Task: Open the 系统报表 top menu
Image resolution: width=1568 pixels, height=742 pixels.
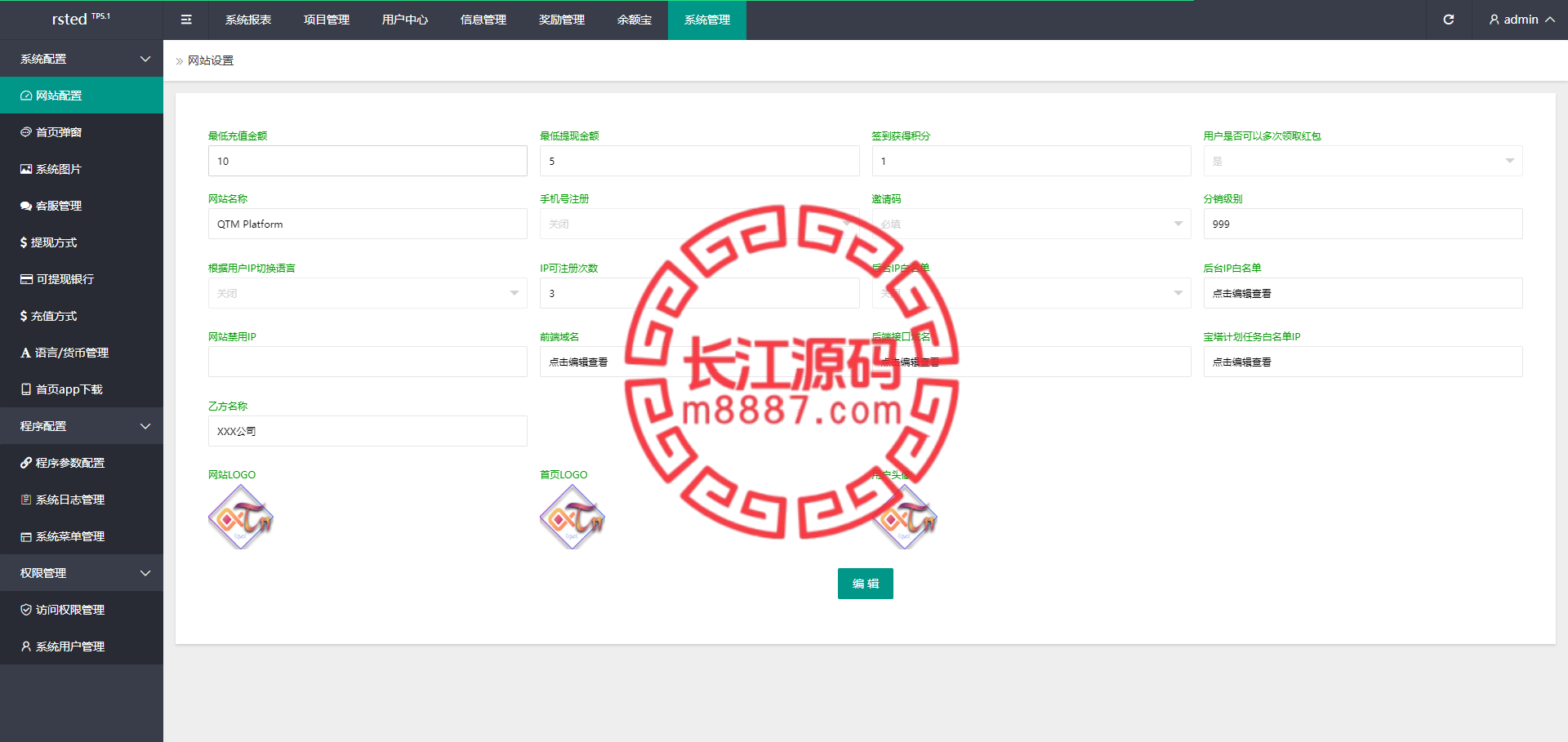Action: coord(248,20)
